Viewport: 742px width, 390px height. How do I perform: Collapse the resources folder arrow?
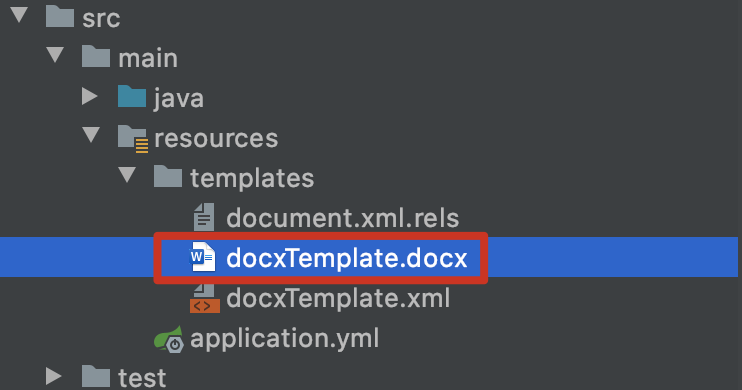pyautogui.click(x=91, y=135)
